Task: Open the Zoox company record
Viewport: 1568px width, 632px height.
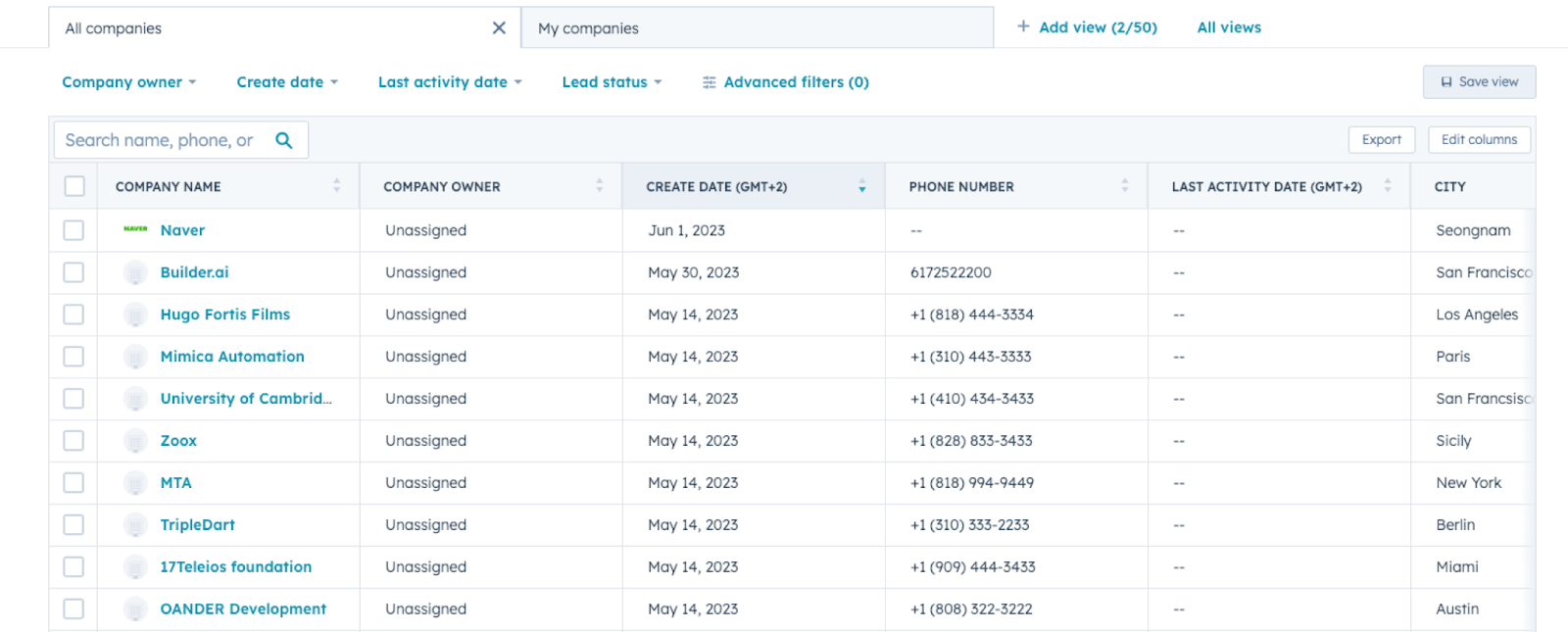Action: point(178,441)
